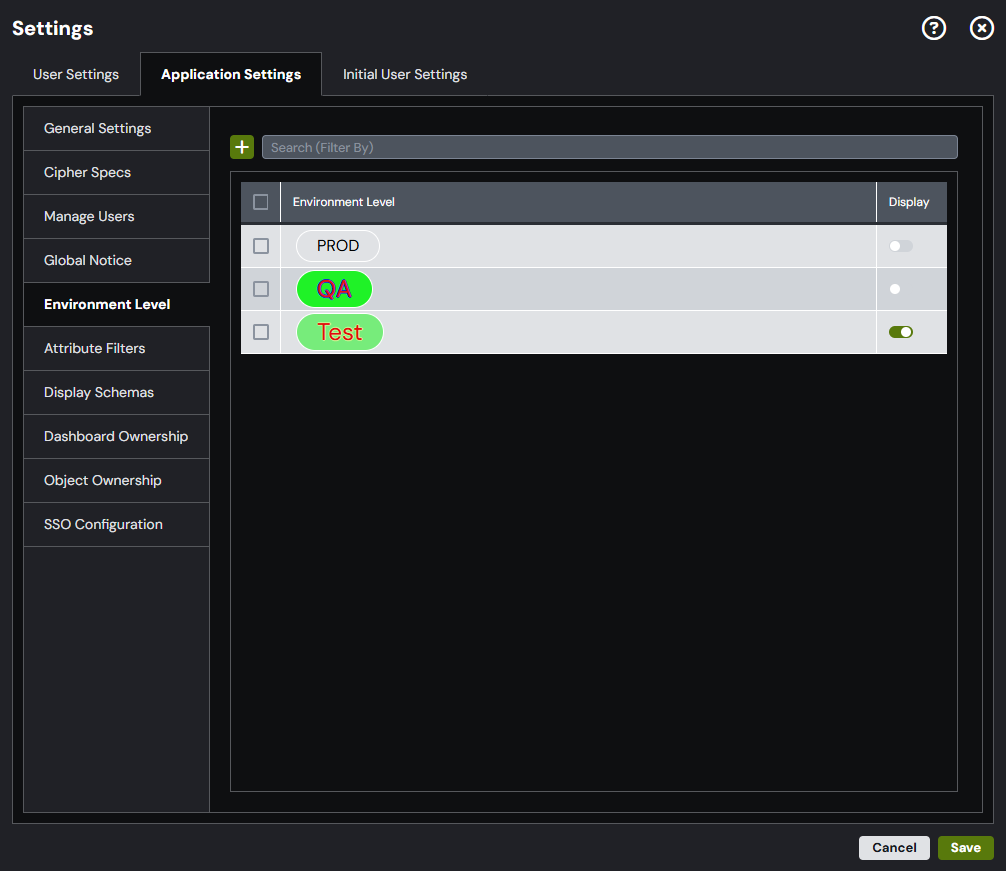Screen dimensions: 1006x871
Task: Click the green QA environment badge
Action: point(334,289)
